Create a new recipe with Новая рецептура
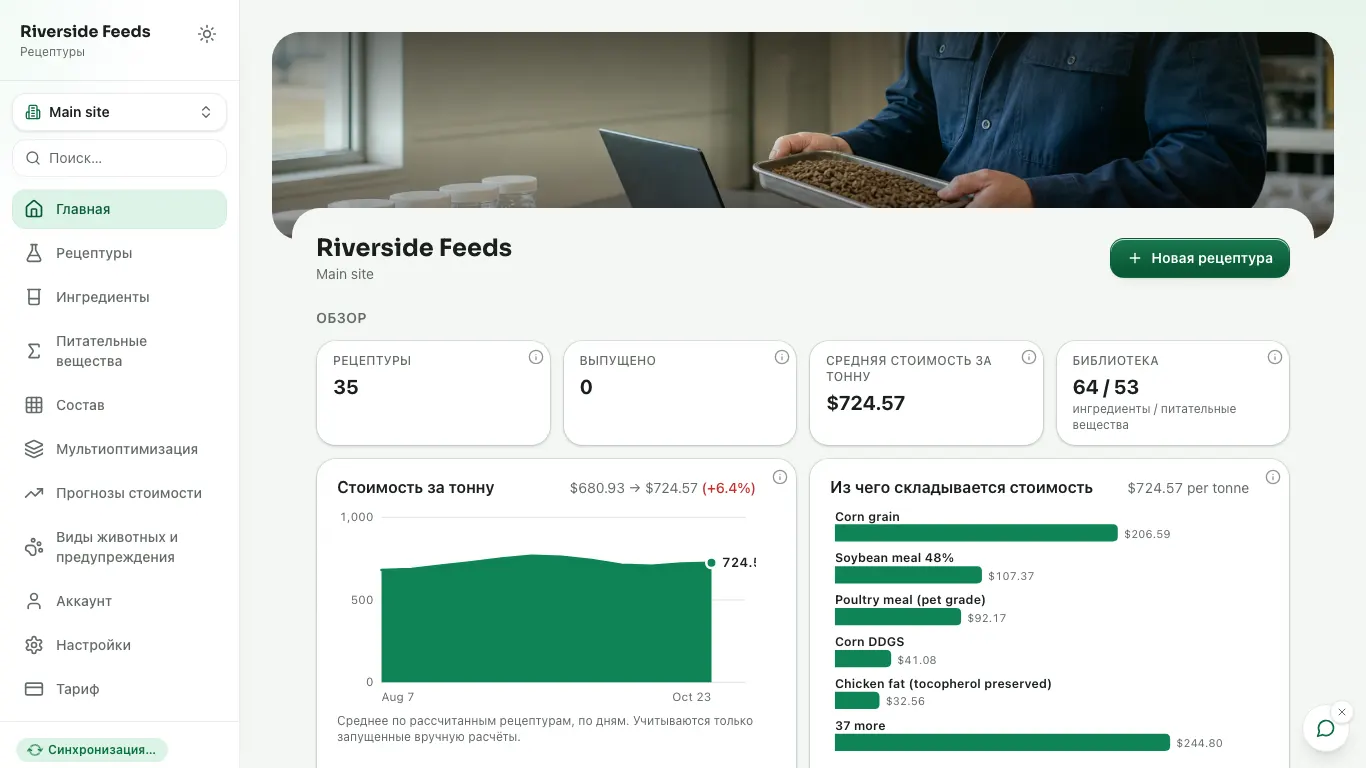The height and width of the screenshot is (768, 1366). click(1200, 258)
